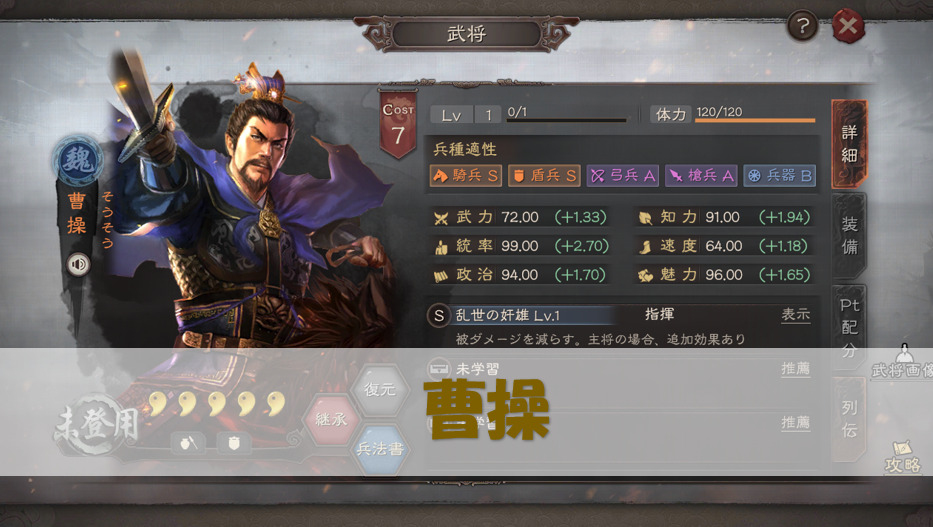Close the 武将 panel with red X

tap(848, 26)
